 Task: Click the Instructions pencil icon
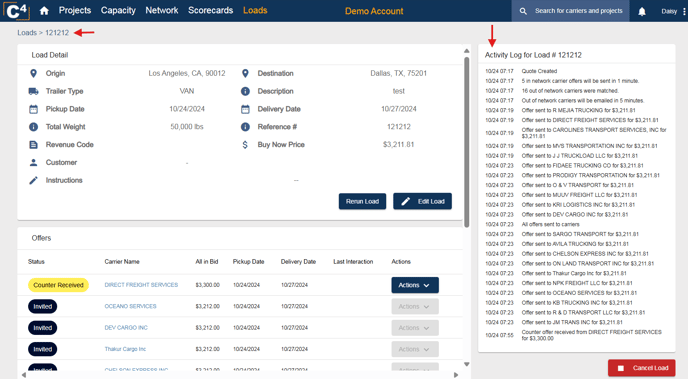(x=33, y=180)
